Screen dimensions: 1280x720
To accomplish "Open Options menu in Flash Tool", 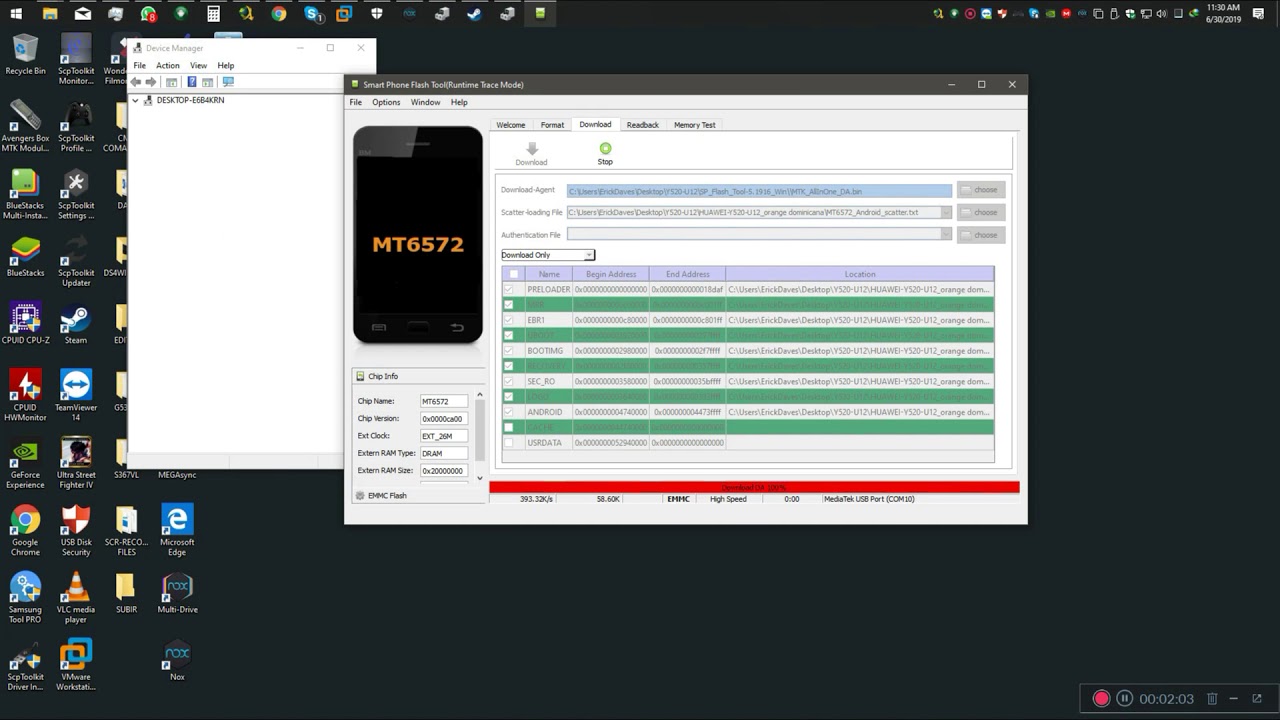I will pos(386,102).
